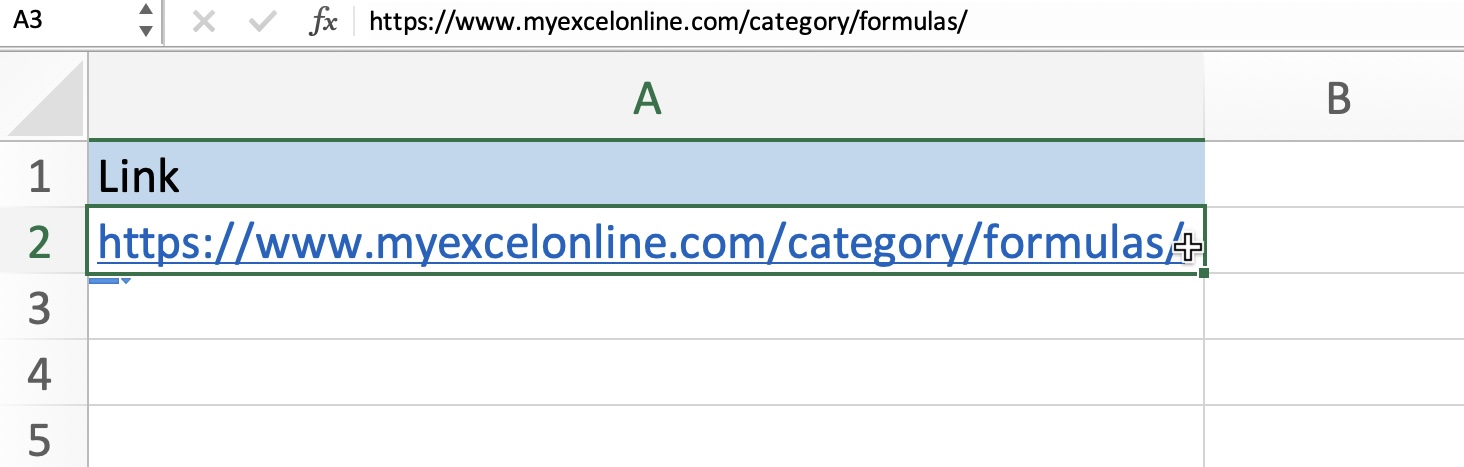Select cell B2 beside the hyperlink
This screenshot has height=467, width=1464.
(x=1335, y=241)
